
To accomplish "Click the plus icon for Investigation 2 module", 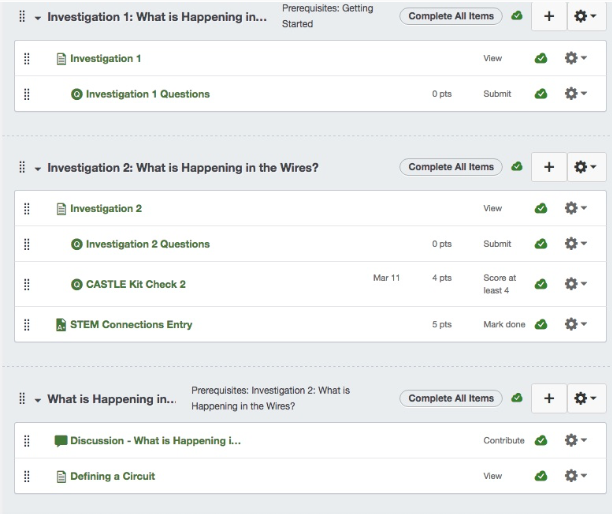I will point(549,167).
